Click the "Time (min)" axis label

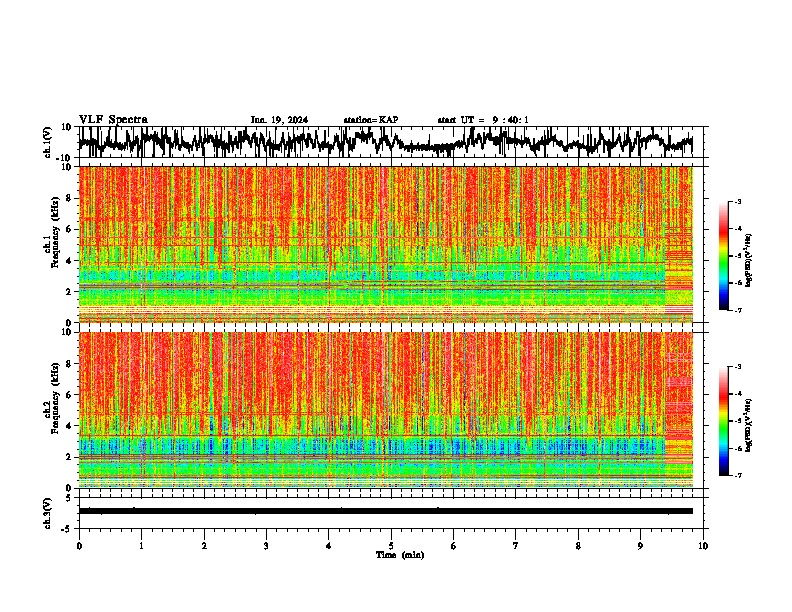pyautogui.click(x=400, y=555)
